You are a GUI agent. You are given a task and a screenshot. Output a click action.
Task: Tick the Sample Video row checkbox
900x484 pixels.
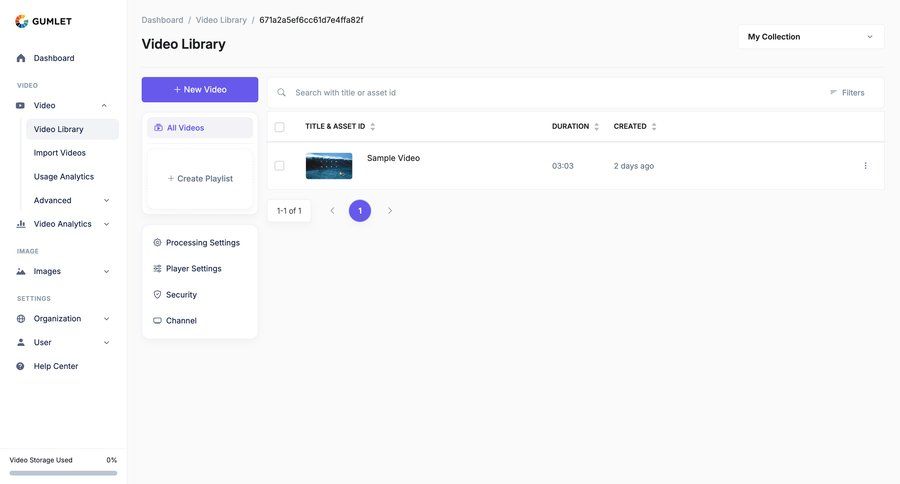[x=280, y=166]
